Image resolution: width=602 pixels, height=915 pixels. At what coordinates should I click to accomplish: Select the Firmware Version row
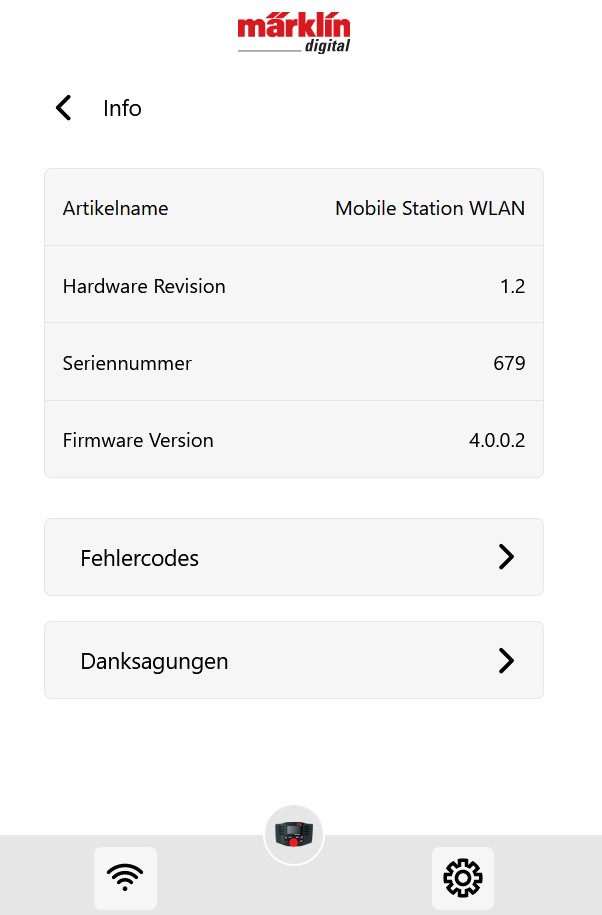point(294,439)
